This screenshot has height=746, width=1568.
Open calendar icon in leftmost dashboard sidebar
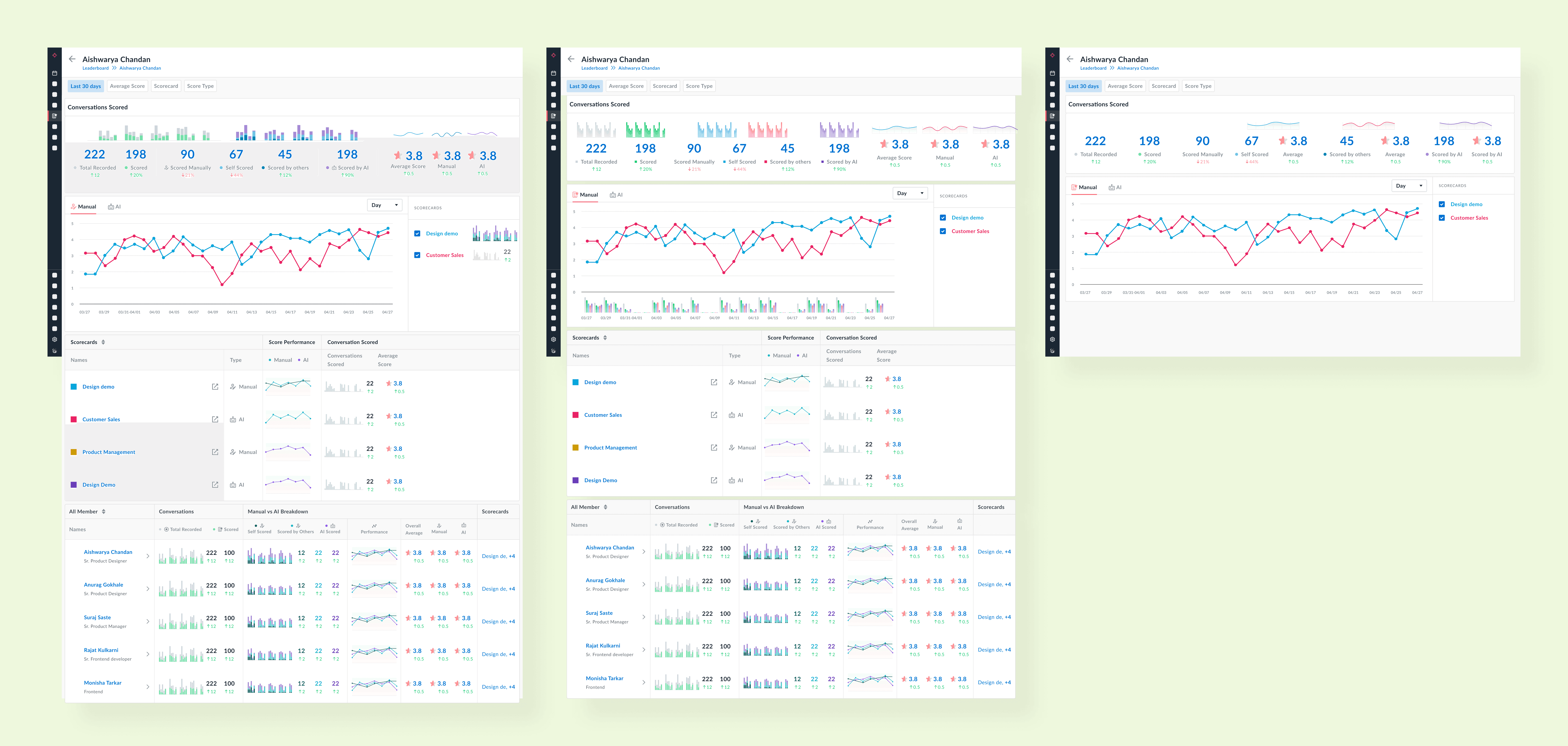pyautogui.click(x=55, y=73)
